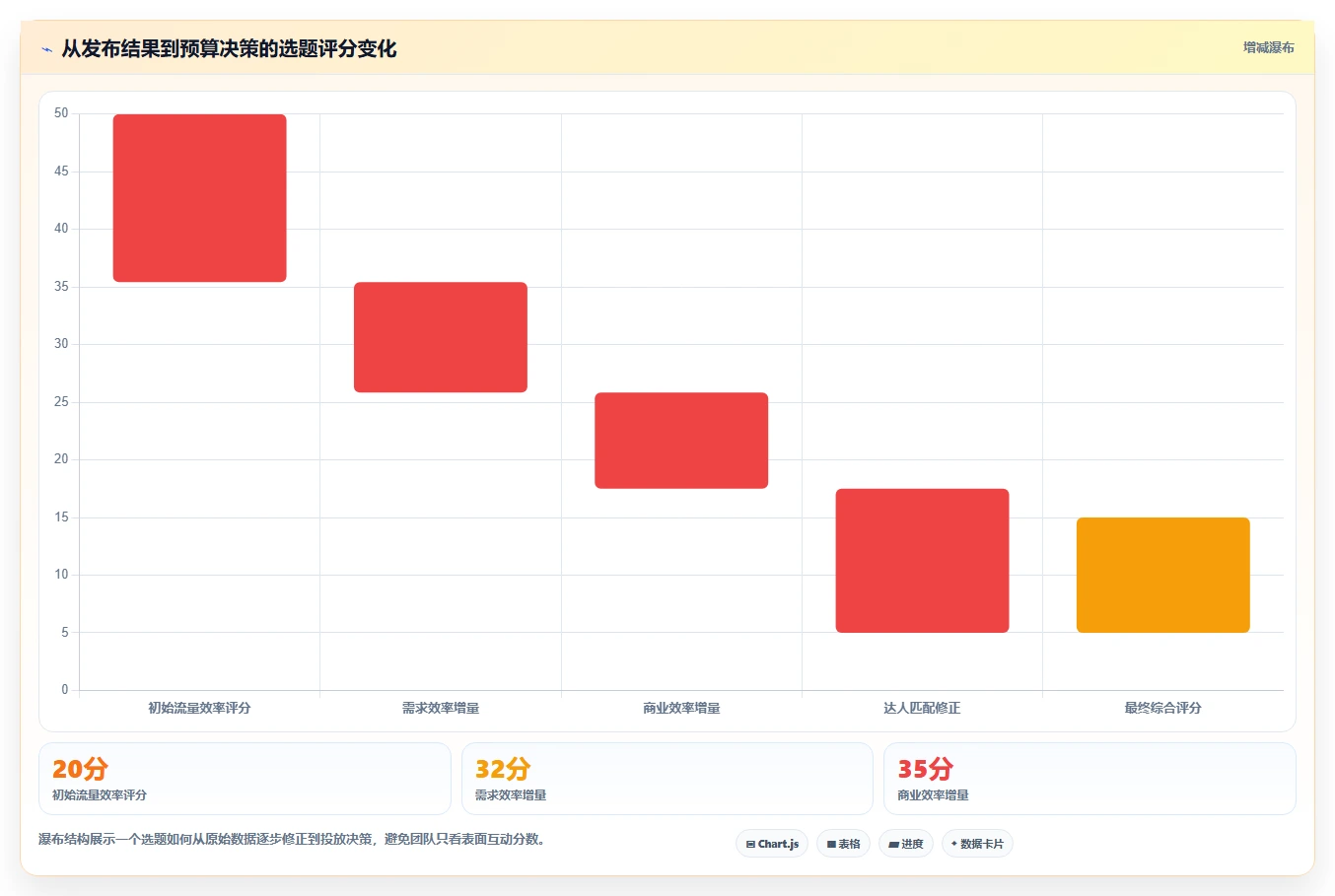The image size is (1335, 896).
Task: Click the y-axis value 0
Action: [x=65, y=690]
